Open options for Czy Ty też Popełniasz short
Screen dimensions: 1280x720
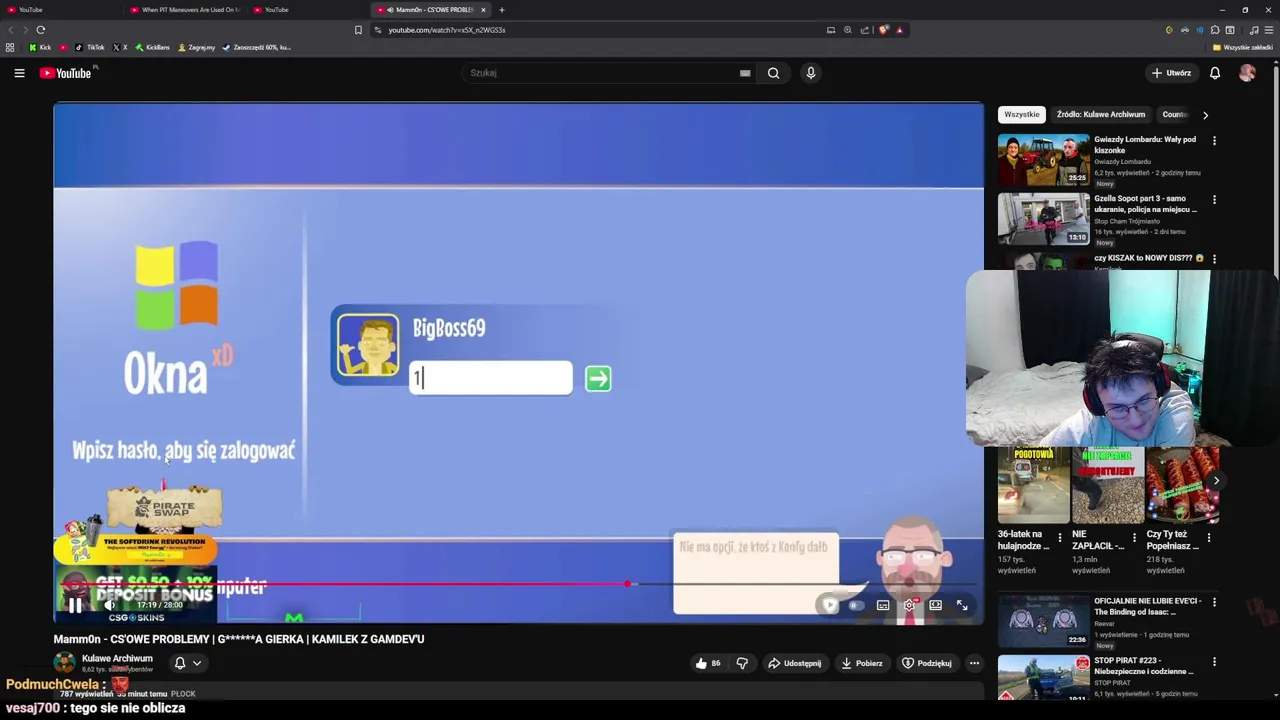click(1209, 538)
